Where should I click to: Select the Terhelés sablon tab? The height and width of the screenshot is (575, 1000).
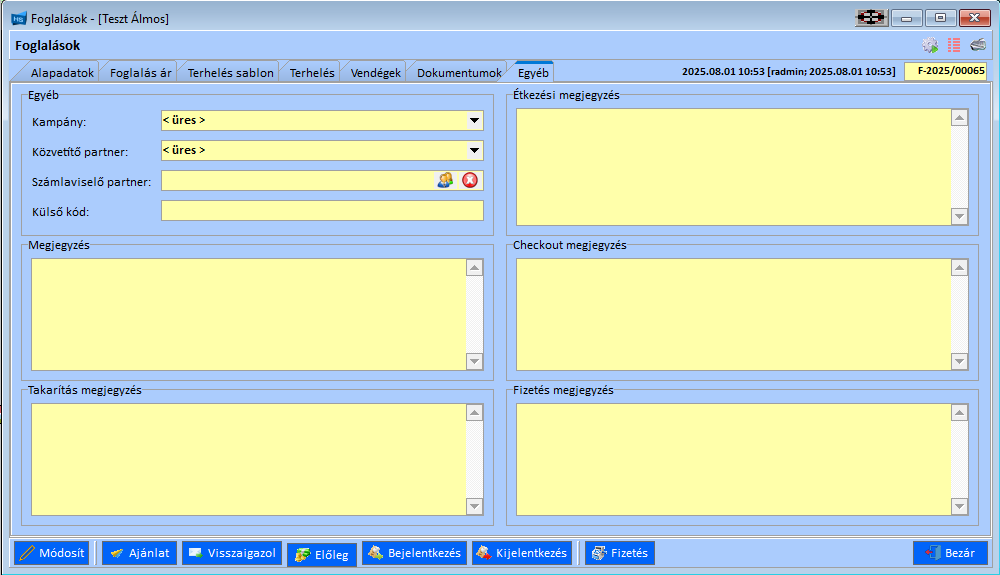(230, 73)
